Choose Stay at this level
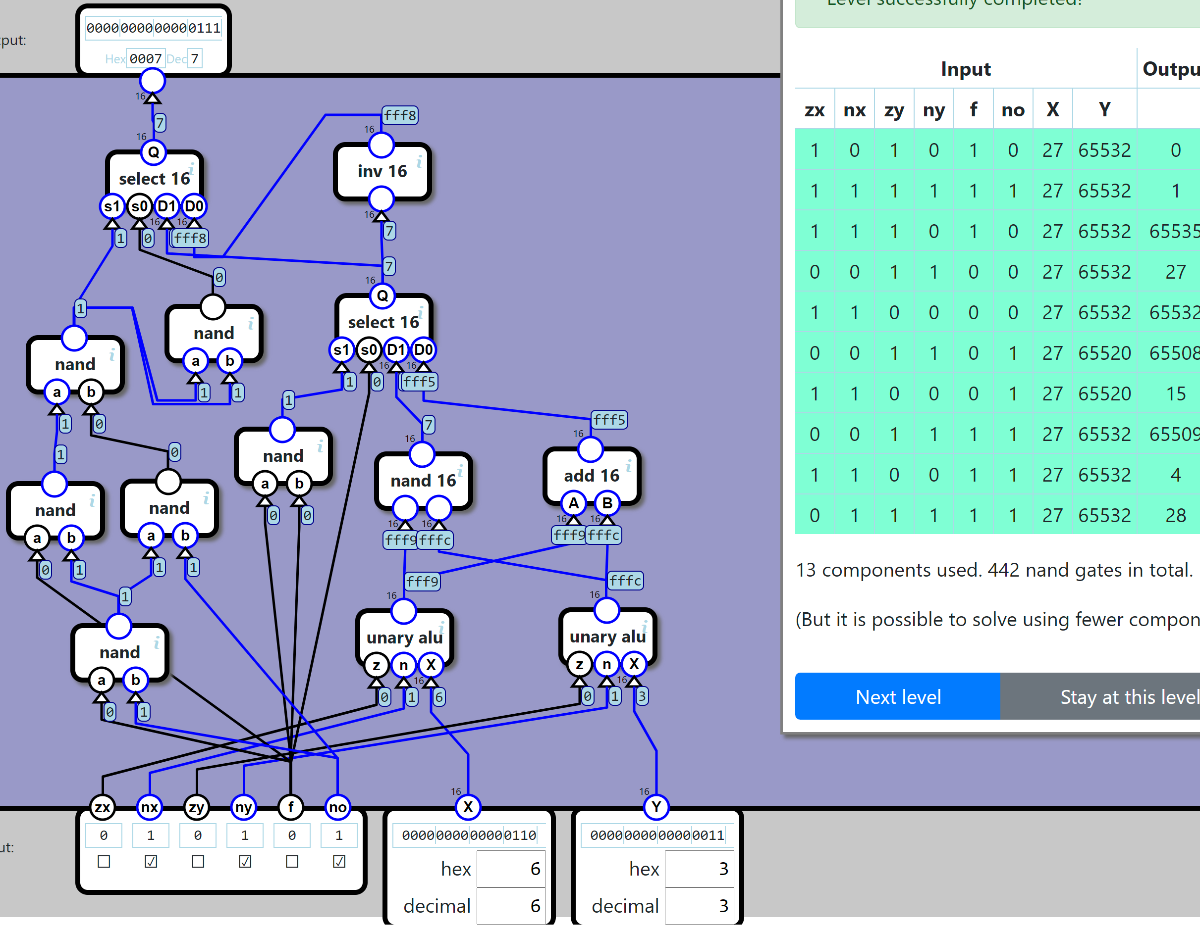The height and width of the screenshot is (932, 1200). point(1100,697)
